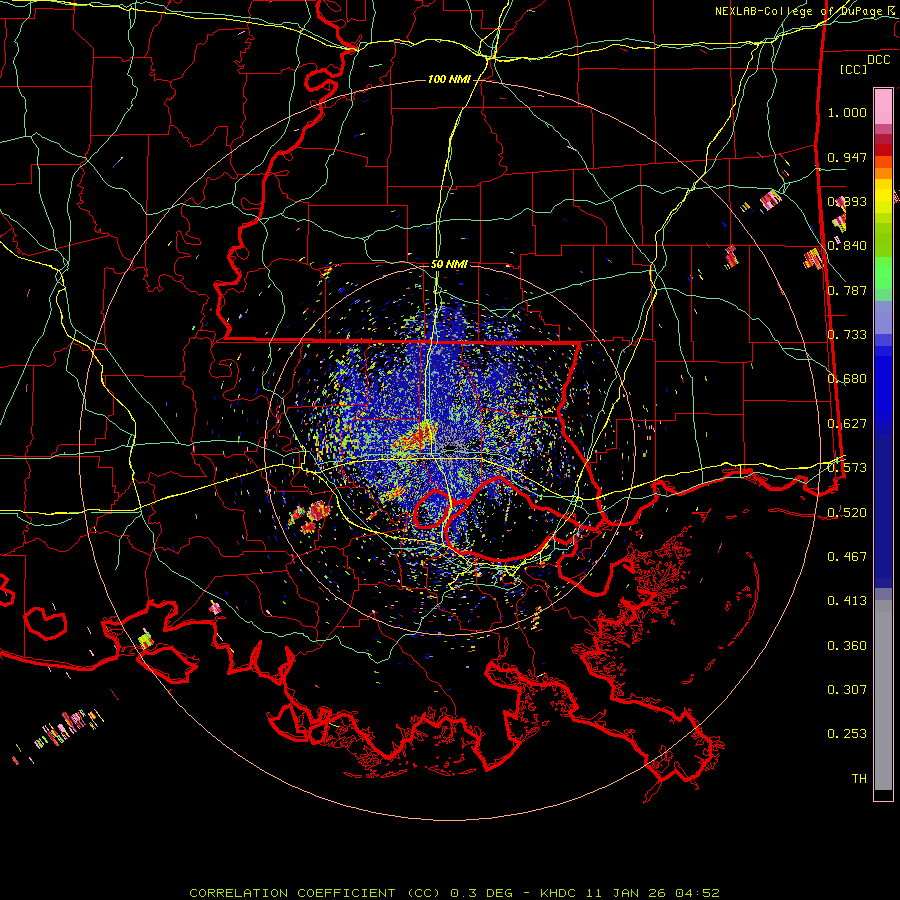The width and height of the screenshot is (900, 900).
Task: Click the 0.947 scale value
Action: pos(847,157)
